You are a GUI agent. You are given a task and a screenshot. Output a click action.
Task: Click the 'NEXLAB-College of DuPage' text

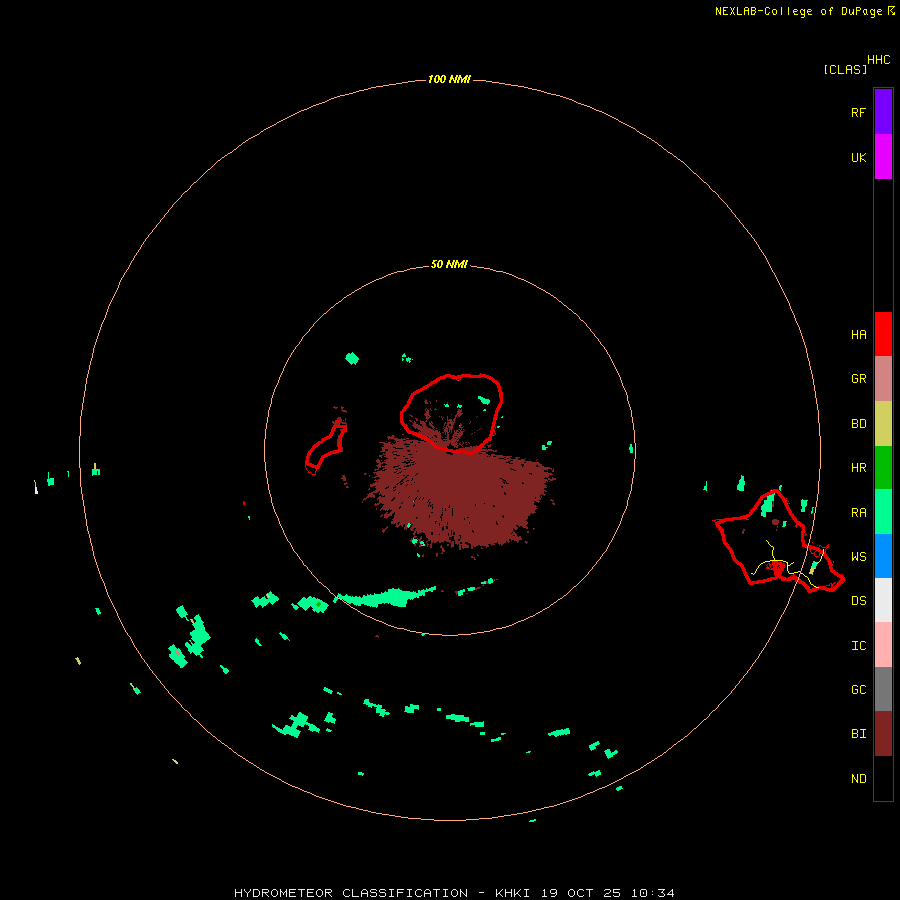(798, 11)
